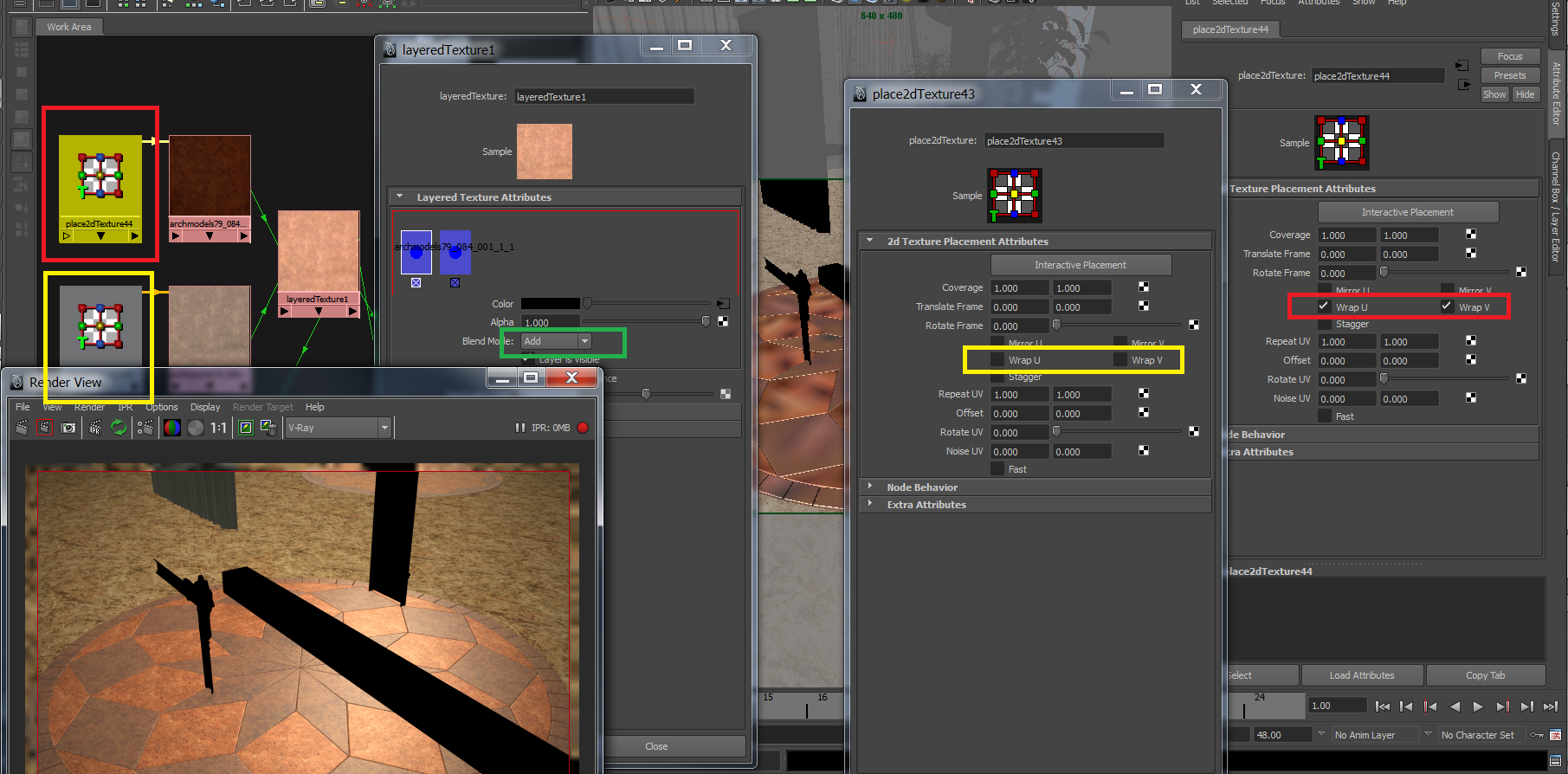Viewport: 1568px width, 774px height.
Task: Open the V-Ray renderer dropdown
Action: pyautogui.click(x=339, y=428)
